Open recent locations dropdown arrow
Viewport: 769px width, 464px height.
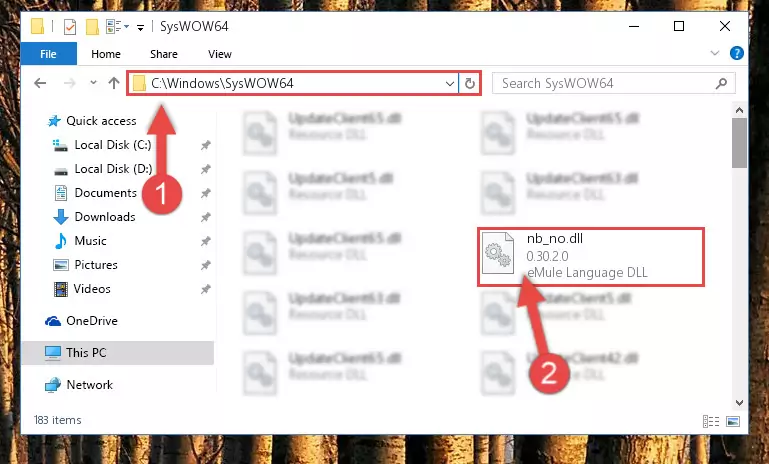click(x=93, y=83)
